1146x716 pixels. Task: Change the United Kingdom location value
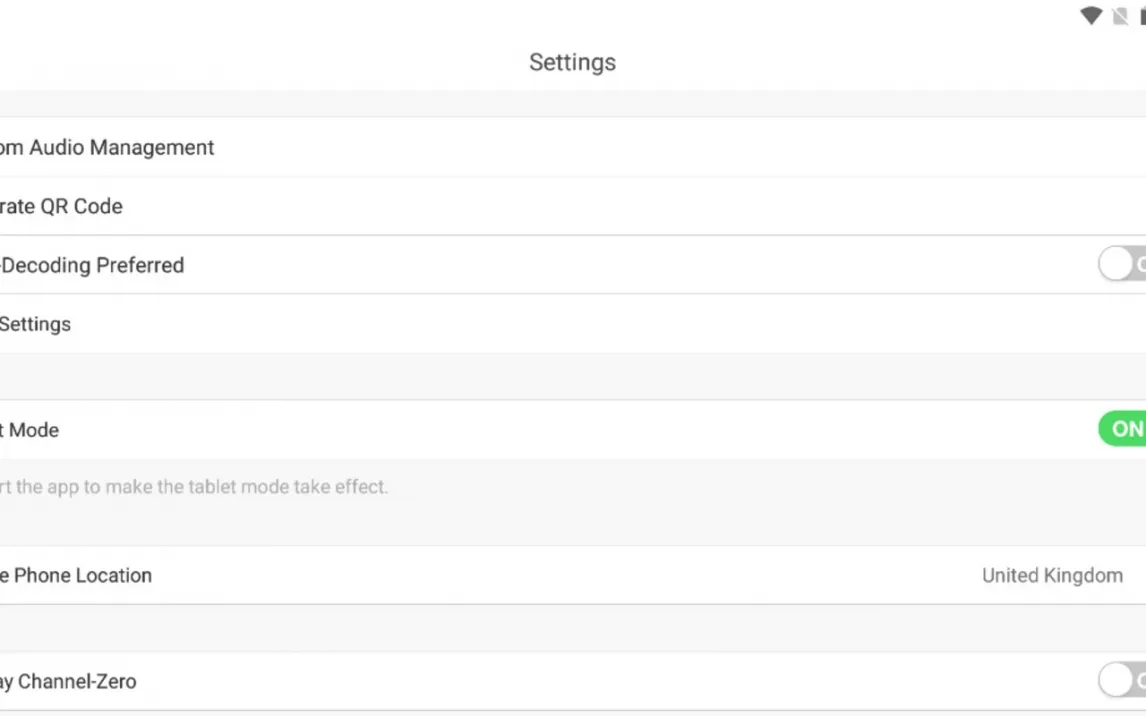1051,575
